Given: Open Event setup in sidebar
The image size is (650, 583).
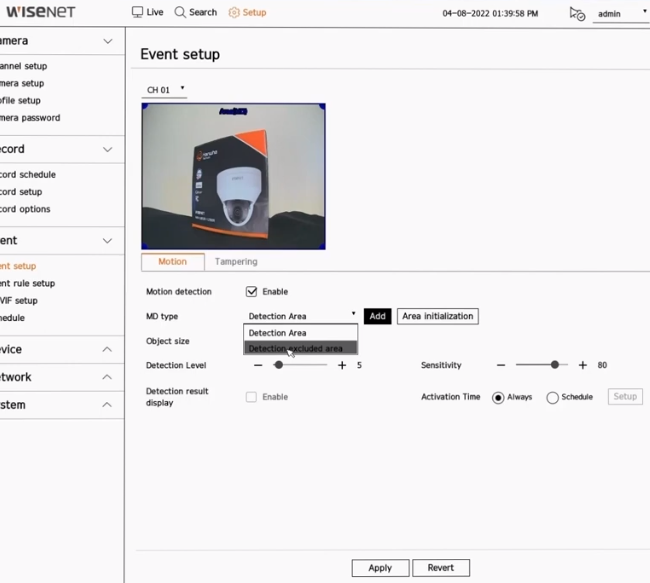Looking at the screenshot, I should pos(18,266).
